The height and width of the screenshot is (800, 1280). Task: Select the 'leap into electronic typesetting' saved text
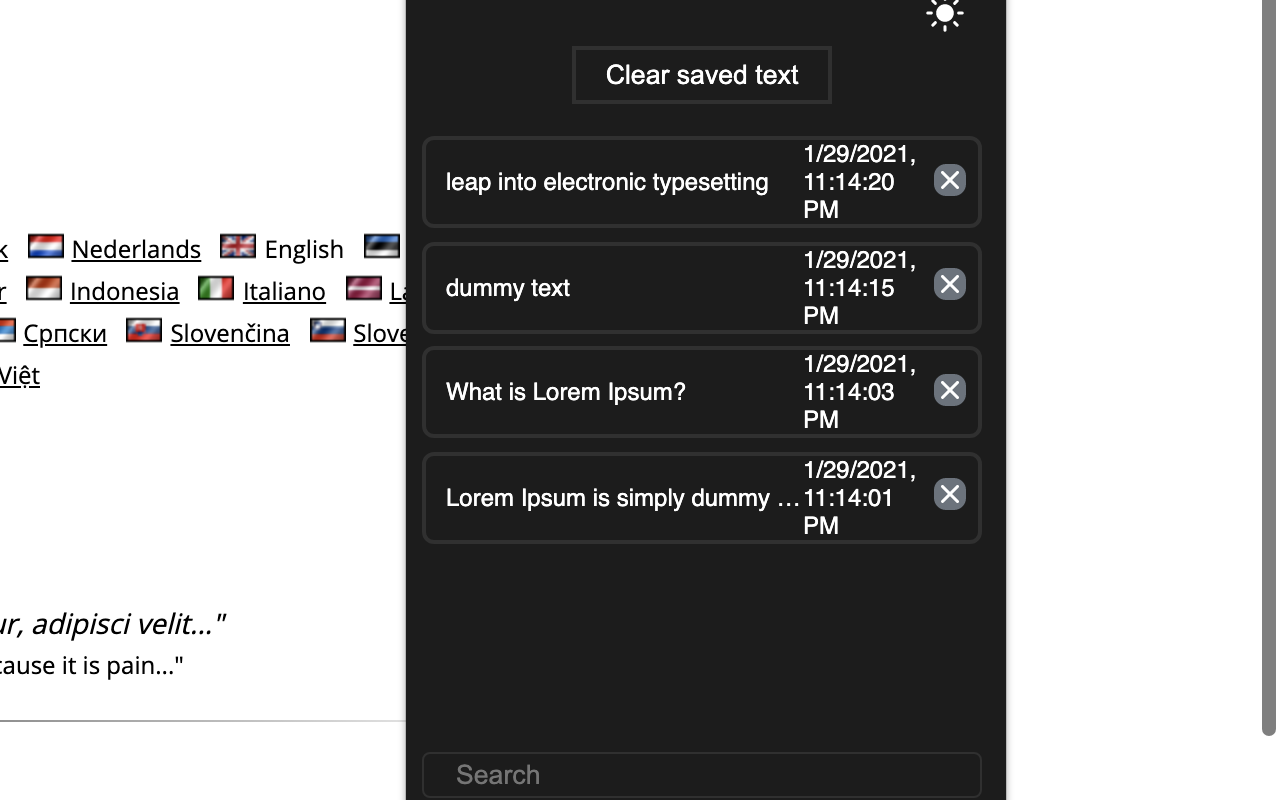click(607, 182)
